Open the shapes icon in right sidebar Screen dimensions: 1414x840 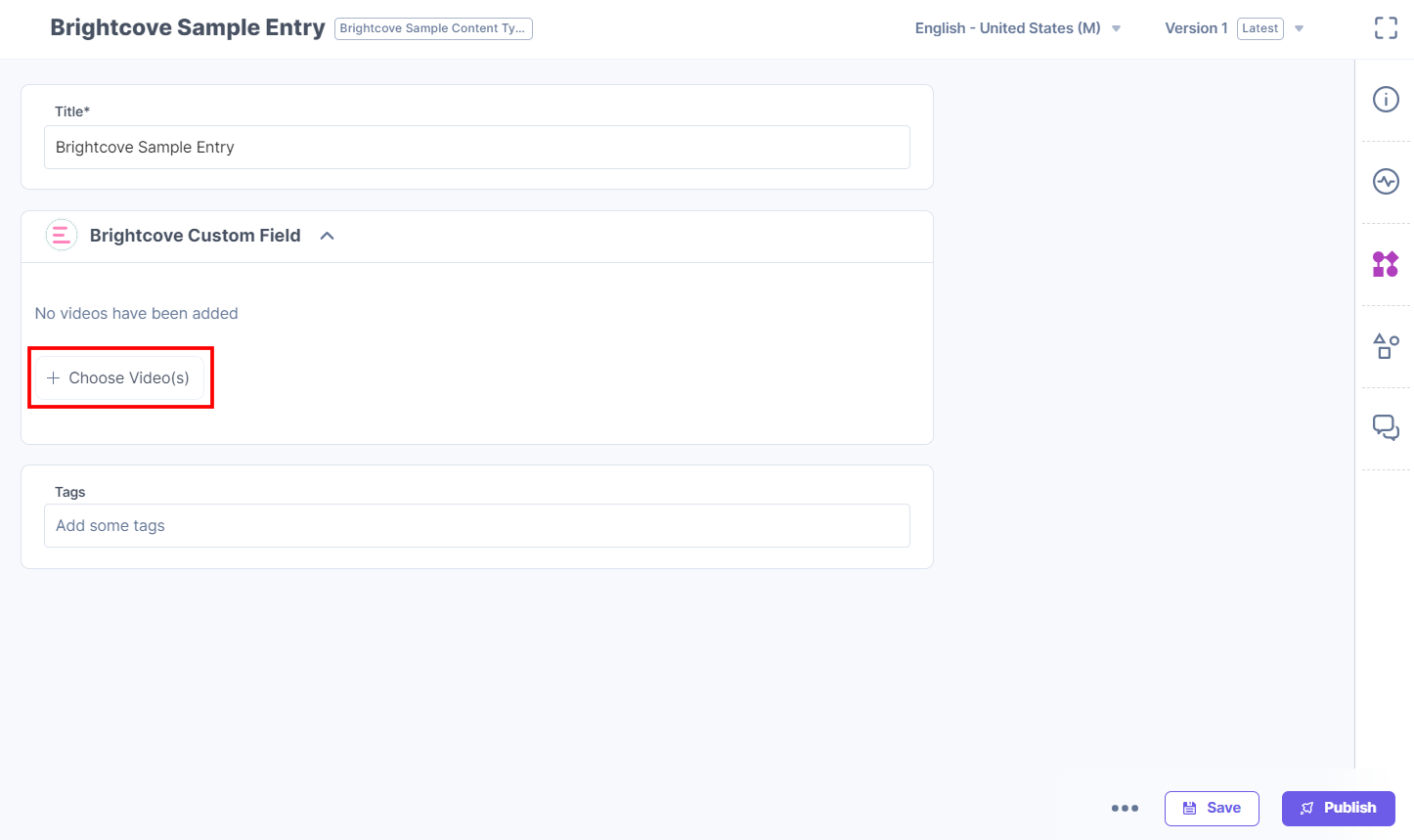pyautogui.click(x=1386, y=346)
